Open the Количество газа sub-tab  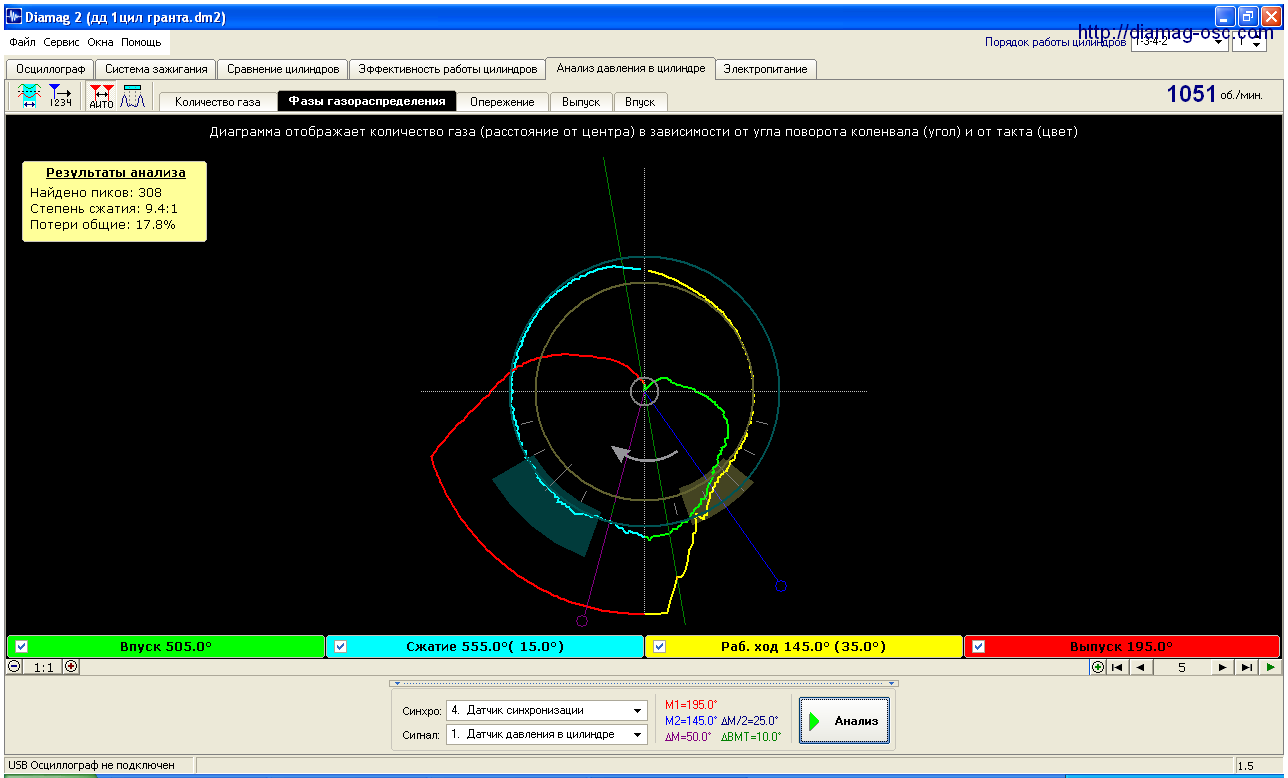tap(217, 102)
